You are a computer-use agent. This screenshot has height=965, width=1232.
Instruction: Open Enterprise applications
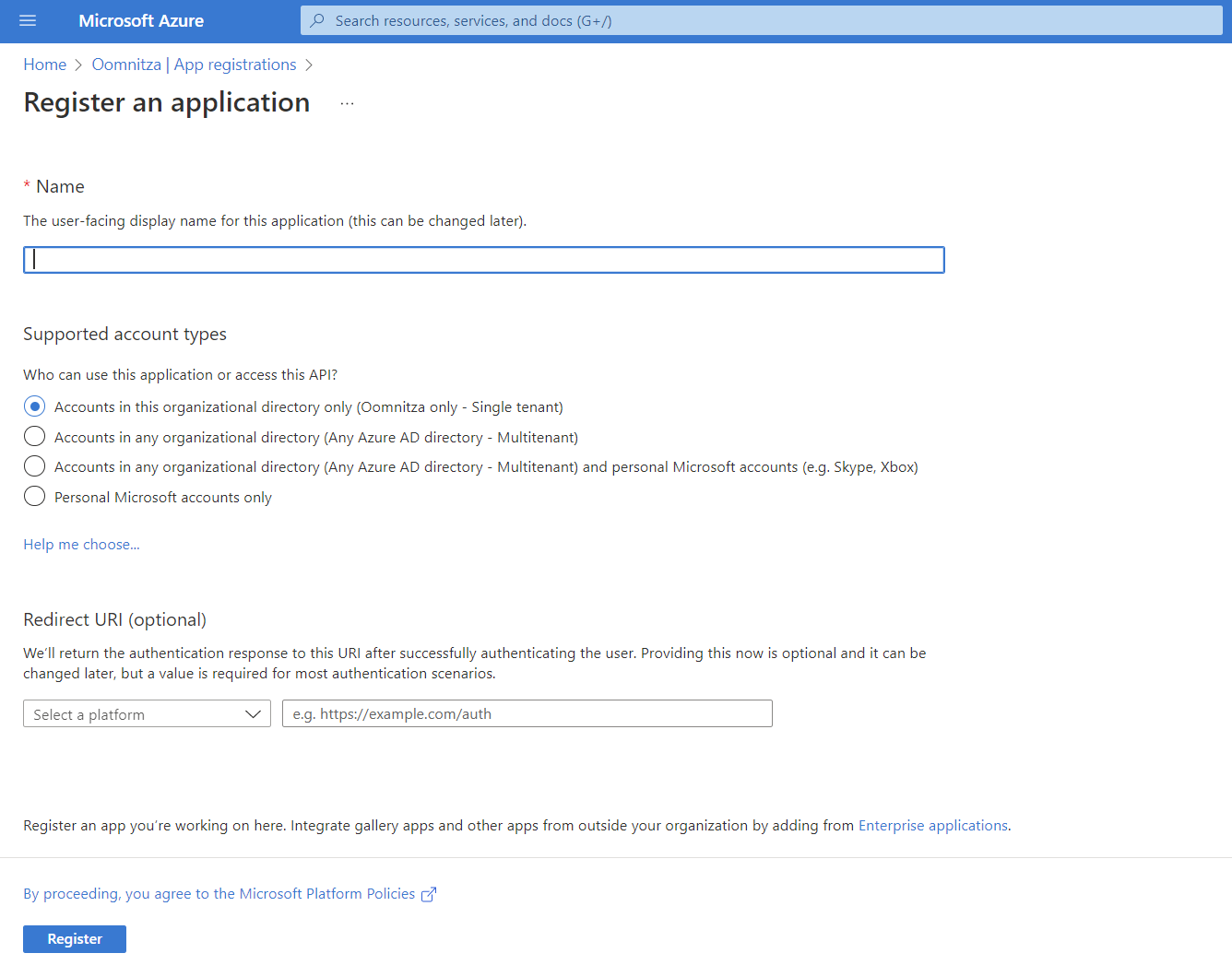pos(932,825)
